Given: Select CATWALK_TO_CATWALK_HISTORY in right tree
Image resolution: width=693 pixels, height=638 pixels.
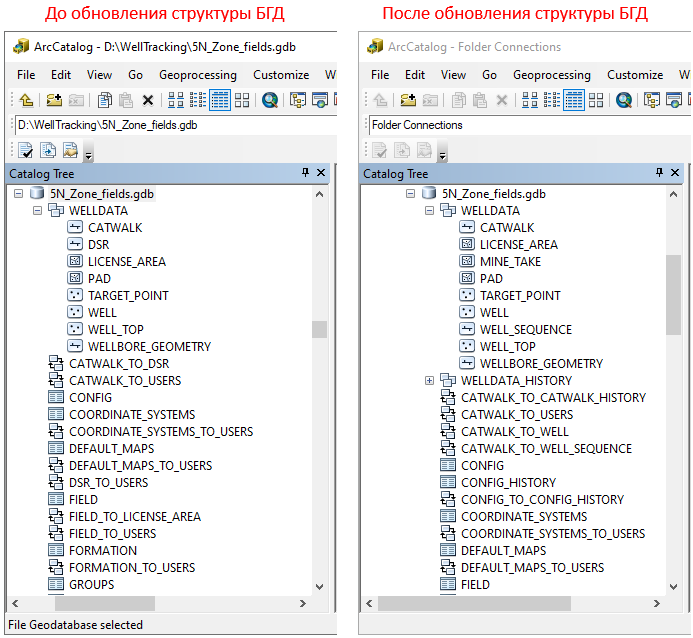Looking at the screenshot, I should click(x=553, y=398).
